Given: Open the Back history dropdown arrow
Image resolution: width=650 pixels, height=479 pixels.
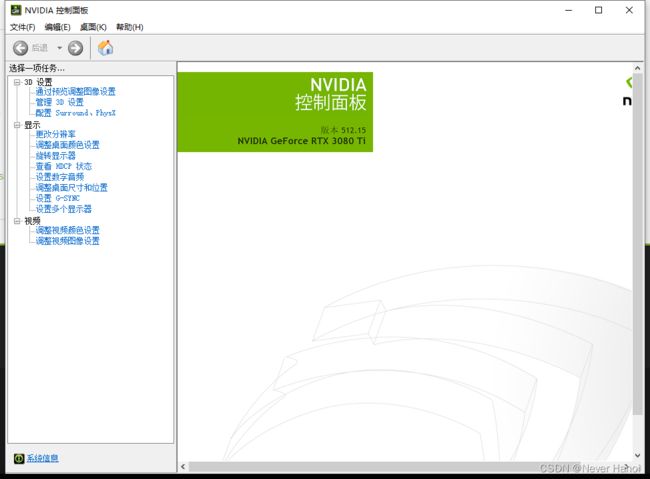Looking at the screenshot, I should pyautogui.click(x=59, y=48).
